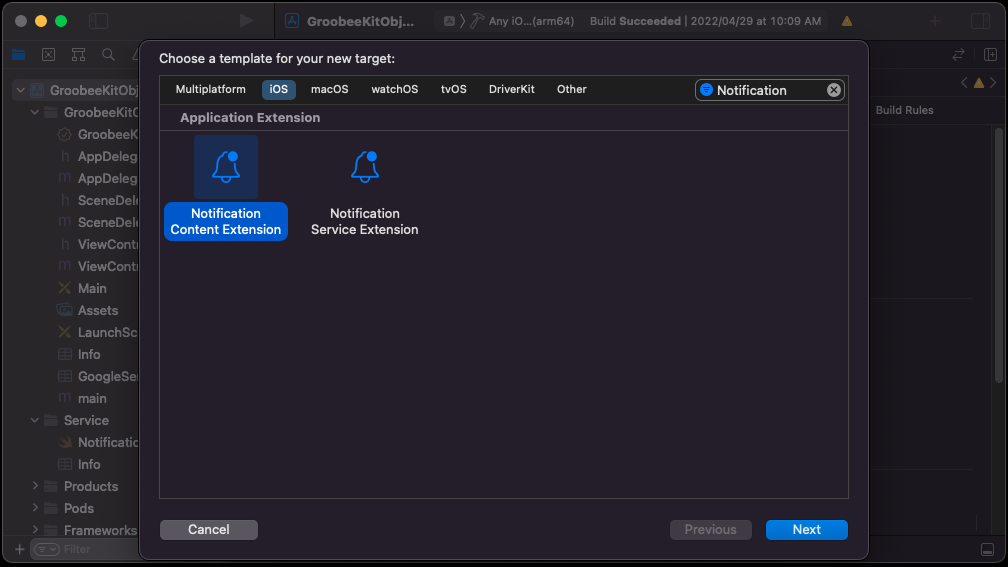1008x567 pixels.
Task: Select the LaunchScreen file
Action: pos(98,332)
